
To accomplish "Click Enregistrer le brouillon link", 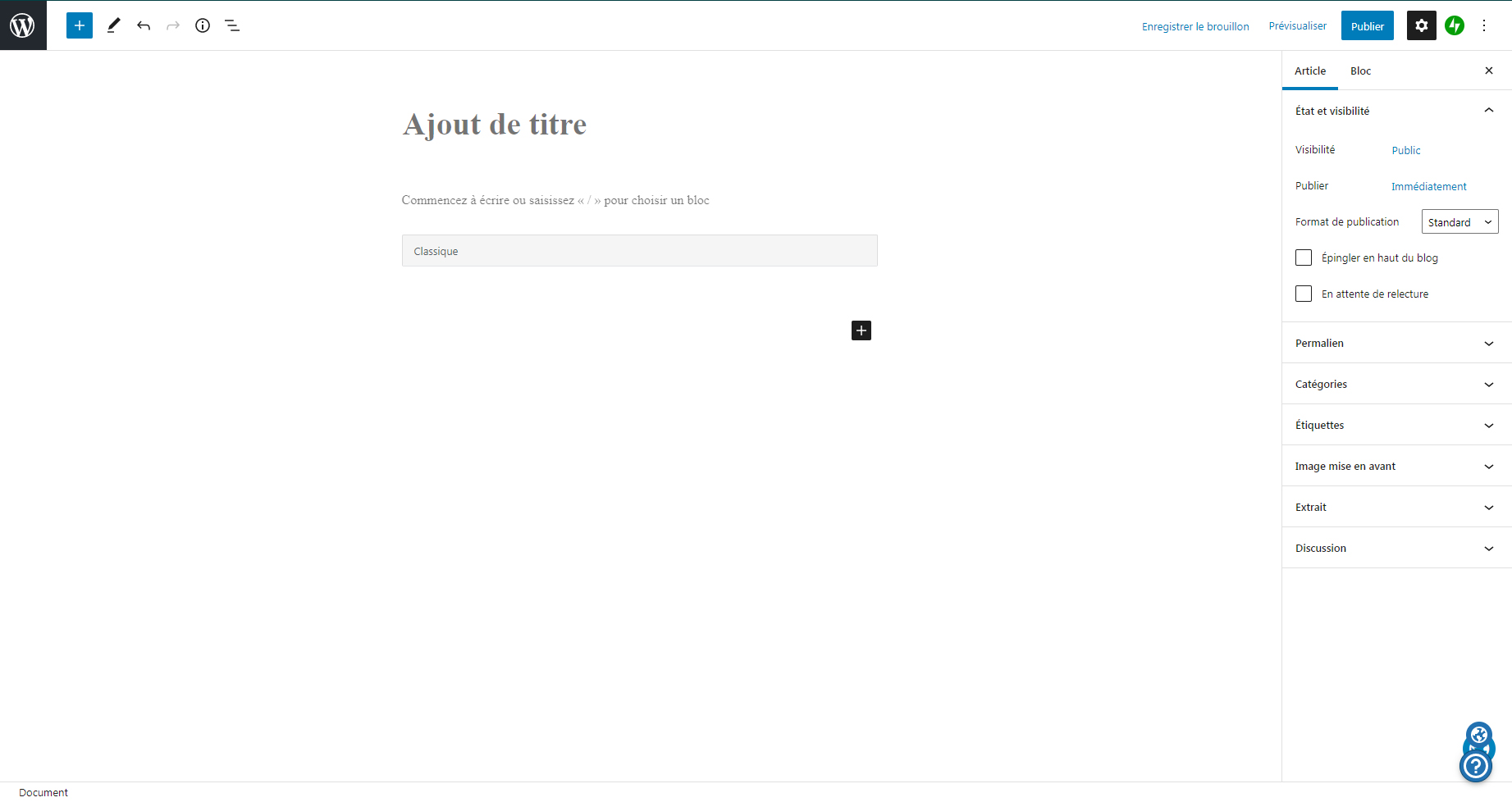I will click(x=1195, y=26).
